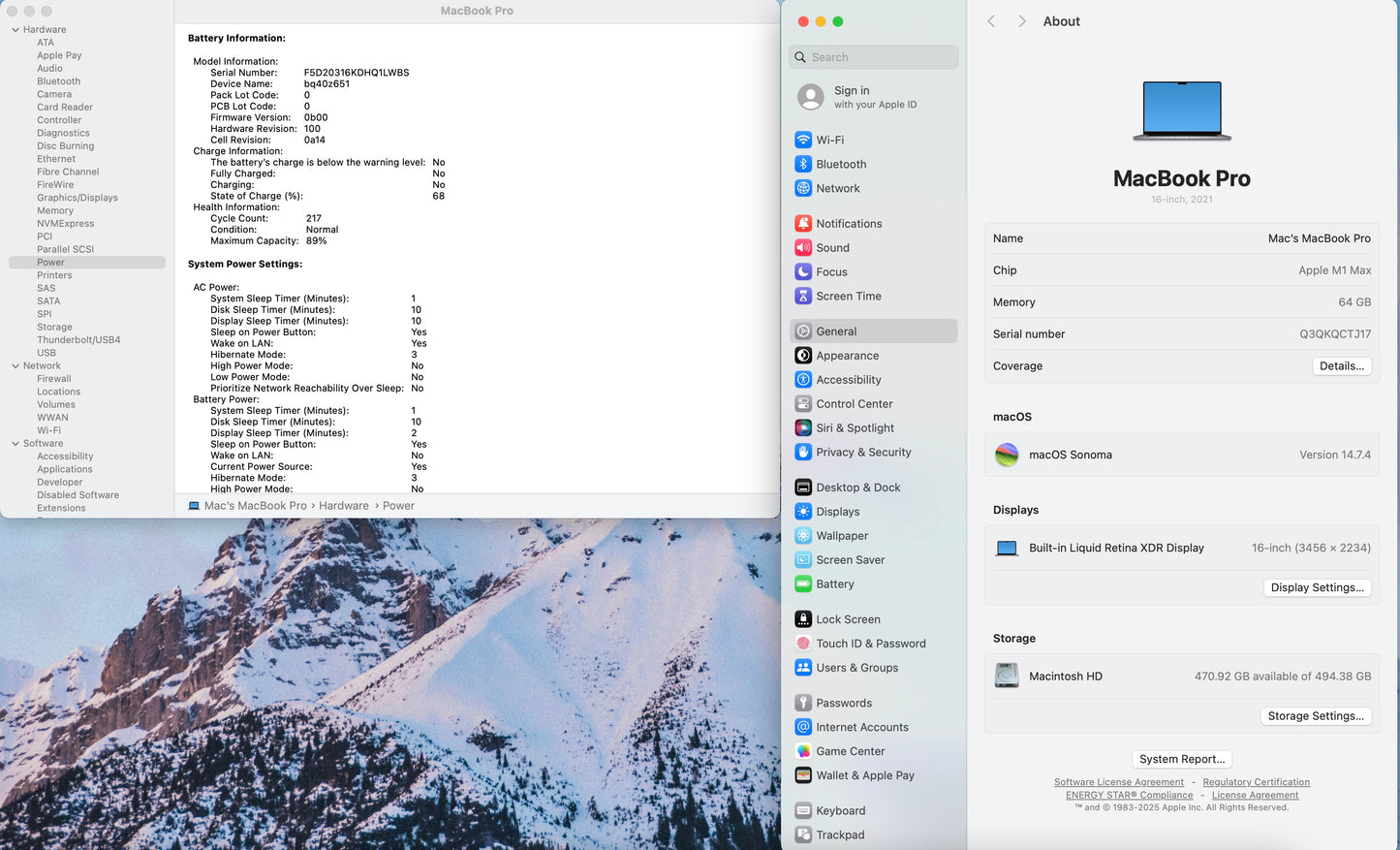Collapse the Hardware tree section
This screenshot has width=1400, height=850.
[x=16, y=30]
